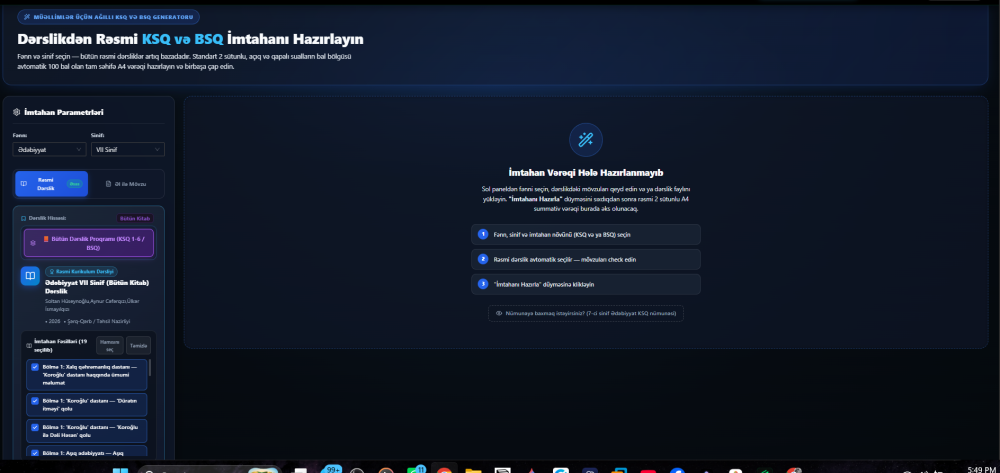The width and height of the screenshot is (1000, 473).
Task: Click the Bütün Kitab purple tag
Action: [x=135, y=218]
